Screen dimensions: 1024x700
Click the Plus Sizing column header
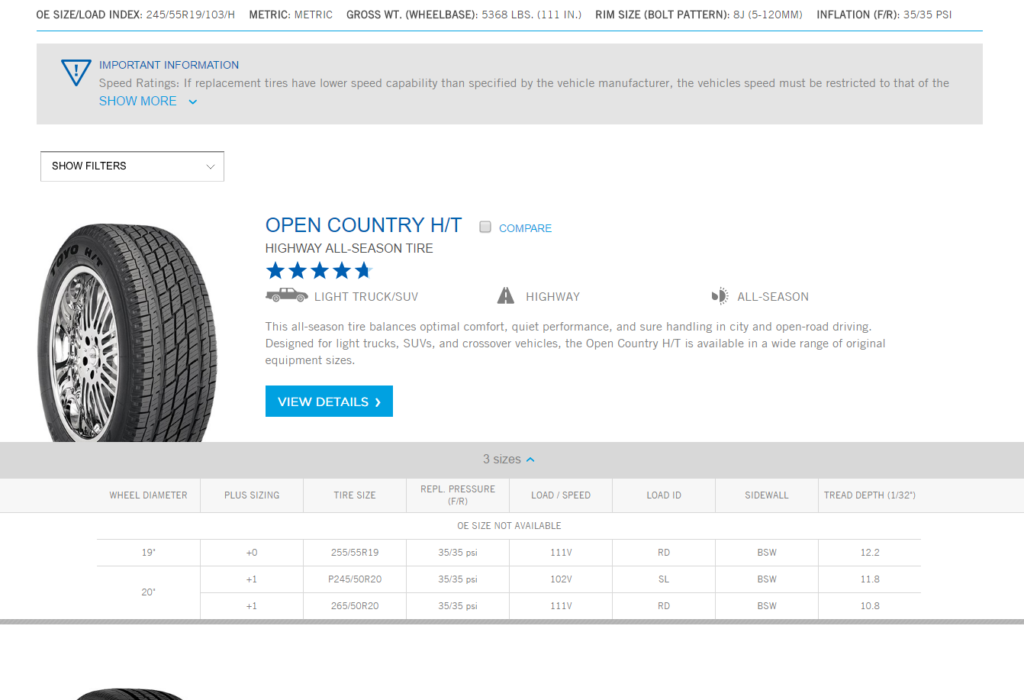point(251,495)
